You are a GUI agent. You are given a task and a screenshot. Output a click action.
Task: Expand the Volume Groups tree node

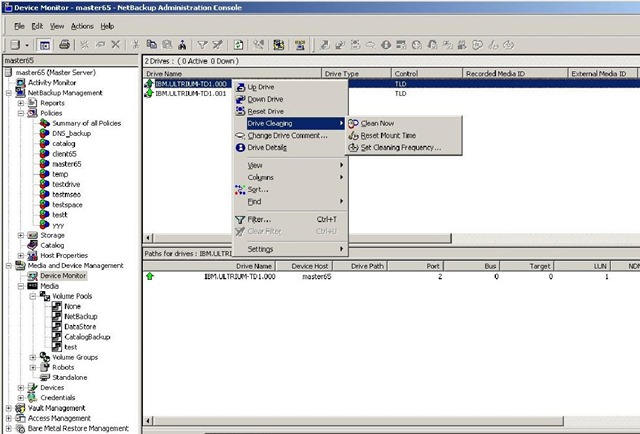pos(33,357)
